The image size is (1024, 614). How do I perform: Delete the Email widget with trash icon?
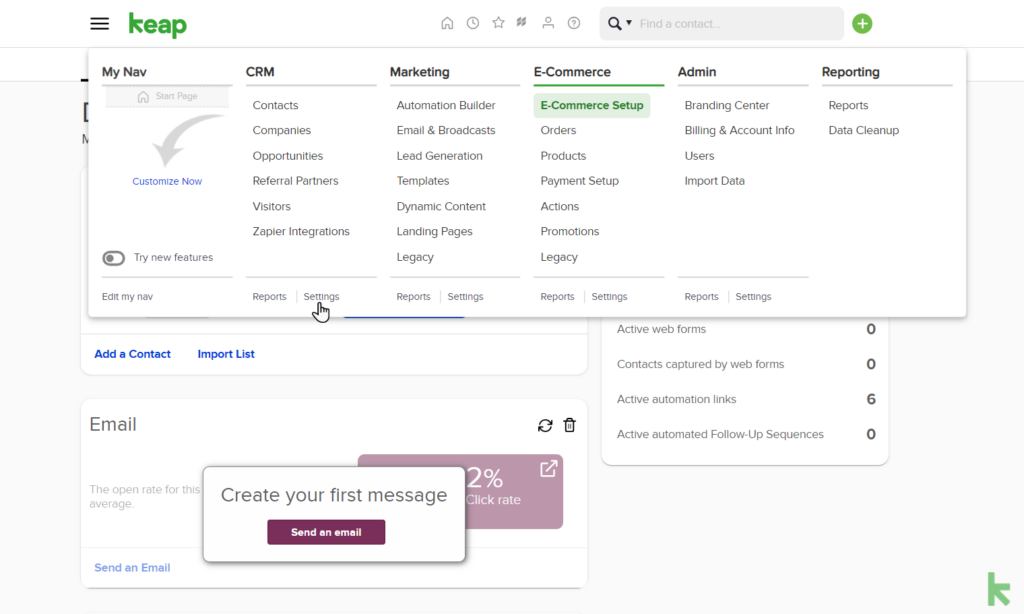569,425
